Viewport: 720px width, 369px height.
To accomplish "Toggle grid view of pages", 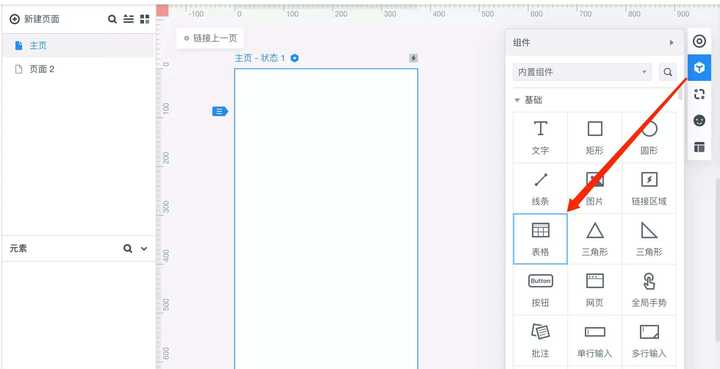I will pos(145,19).
